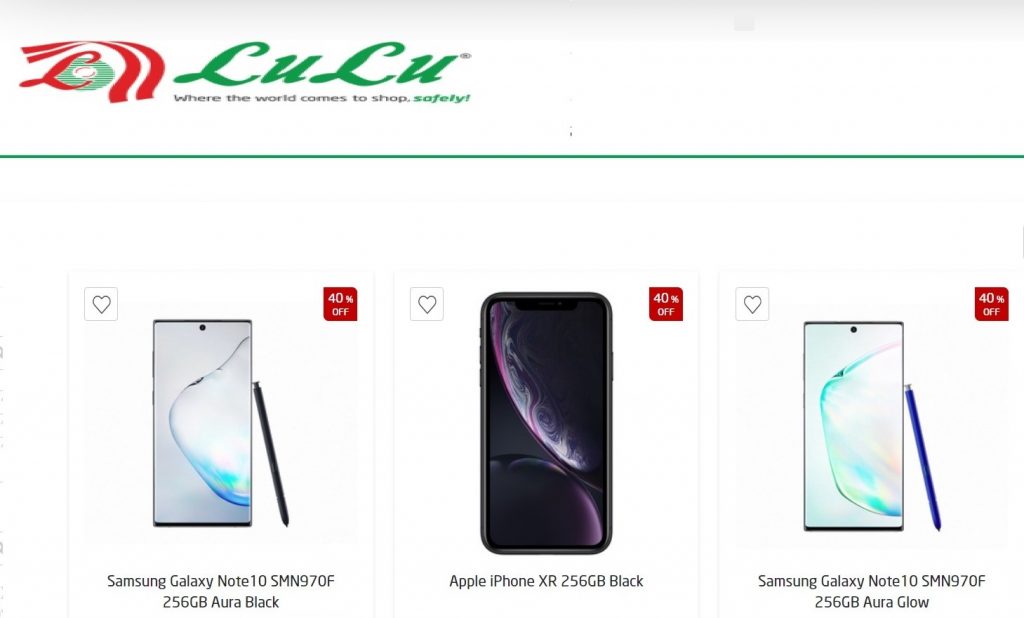Click the green divider line under header
Image resolution: width=1024 pixels, height=618 pixels.
pyautogui.click(x=512, y=156)
